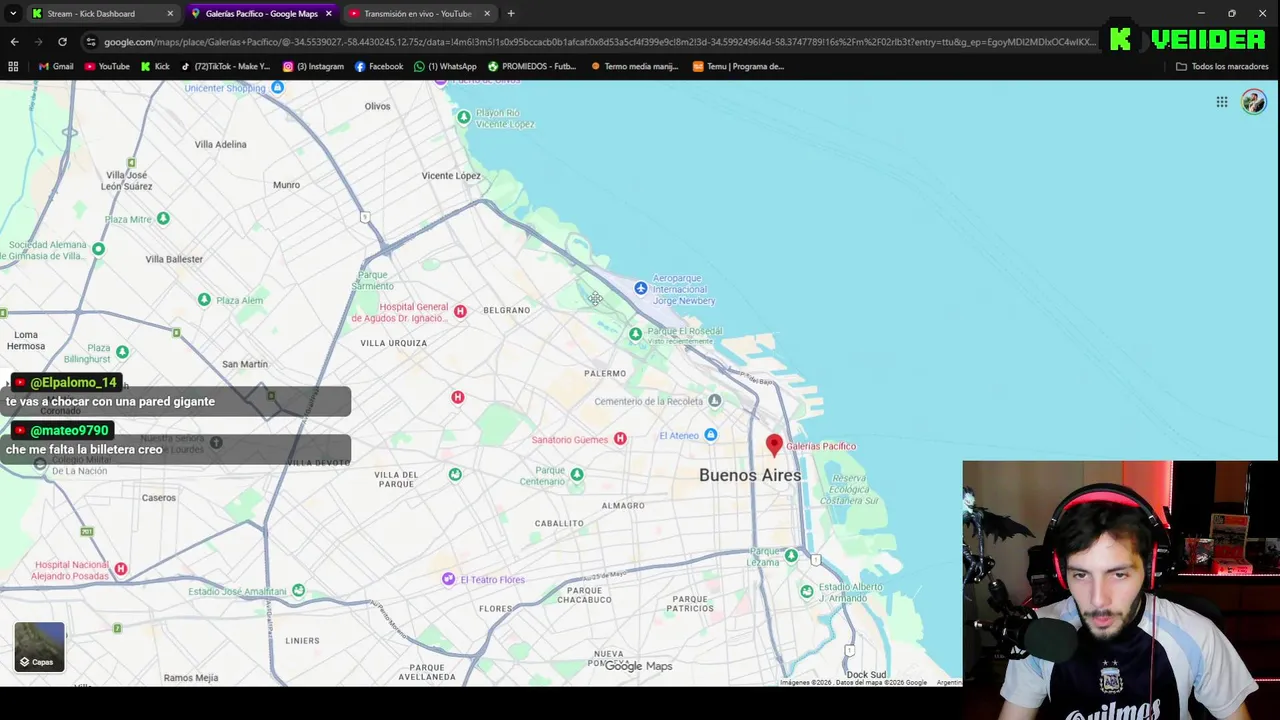The image size is (1280, 720).
Task: Click the El Teatro Flores marker
Action: pos(448,579)
